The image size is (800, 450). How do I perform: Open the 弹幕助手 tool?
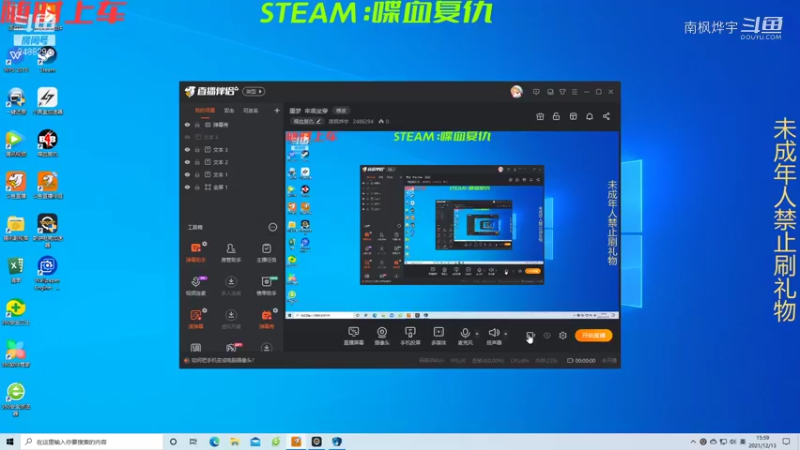(196, 253)
